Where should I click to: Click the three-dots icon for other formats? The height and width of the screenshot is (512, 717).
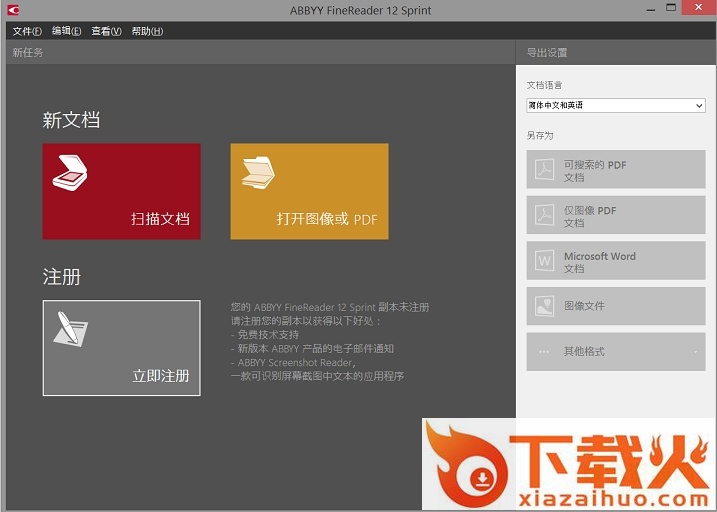544,352
